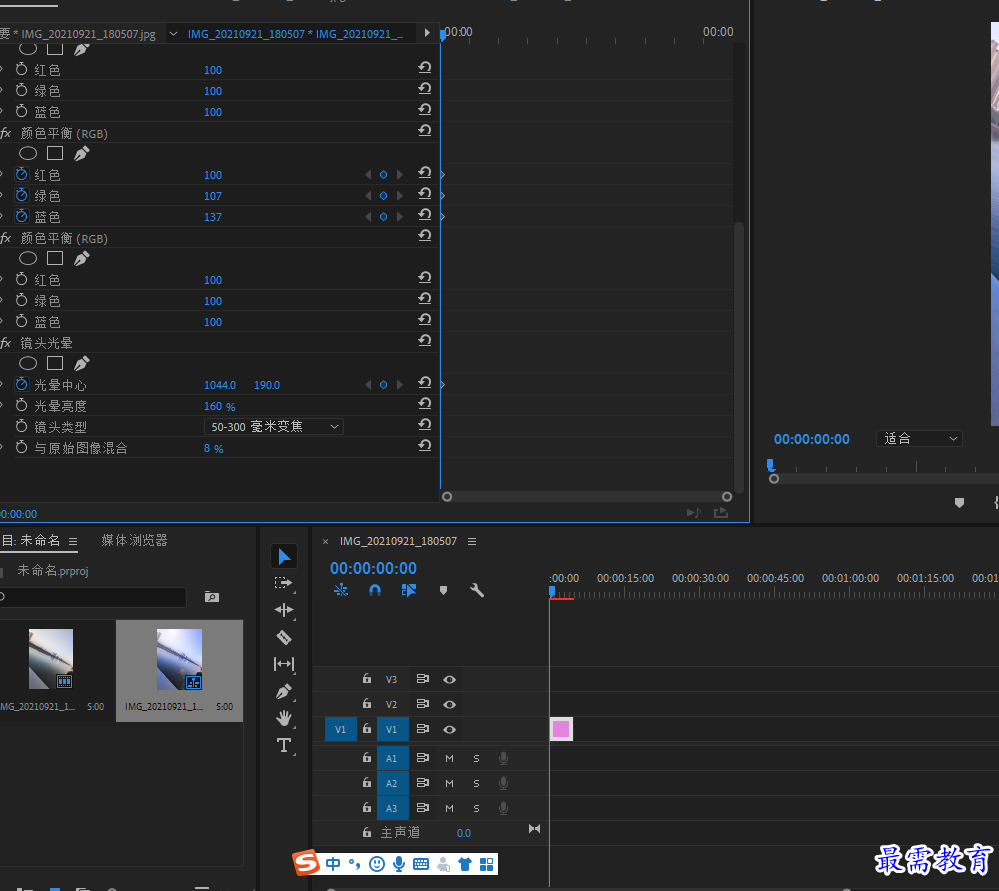Click the Export Frame icon in effect controls

[x=721, y=513]
